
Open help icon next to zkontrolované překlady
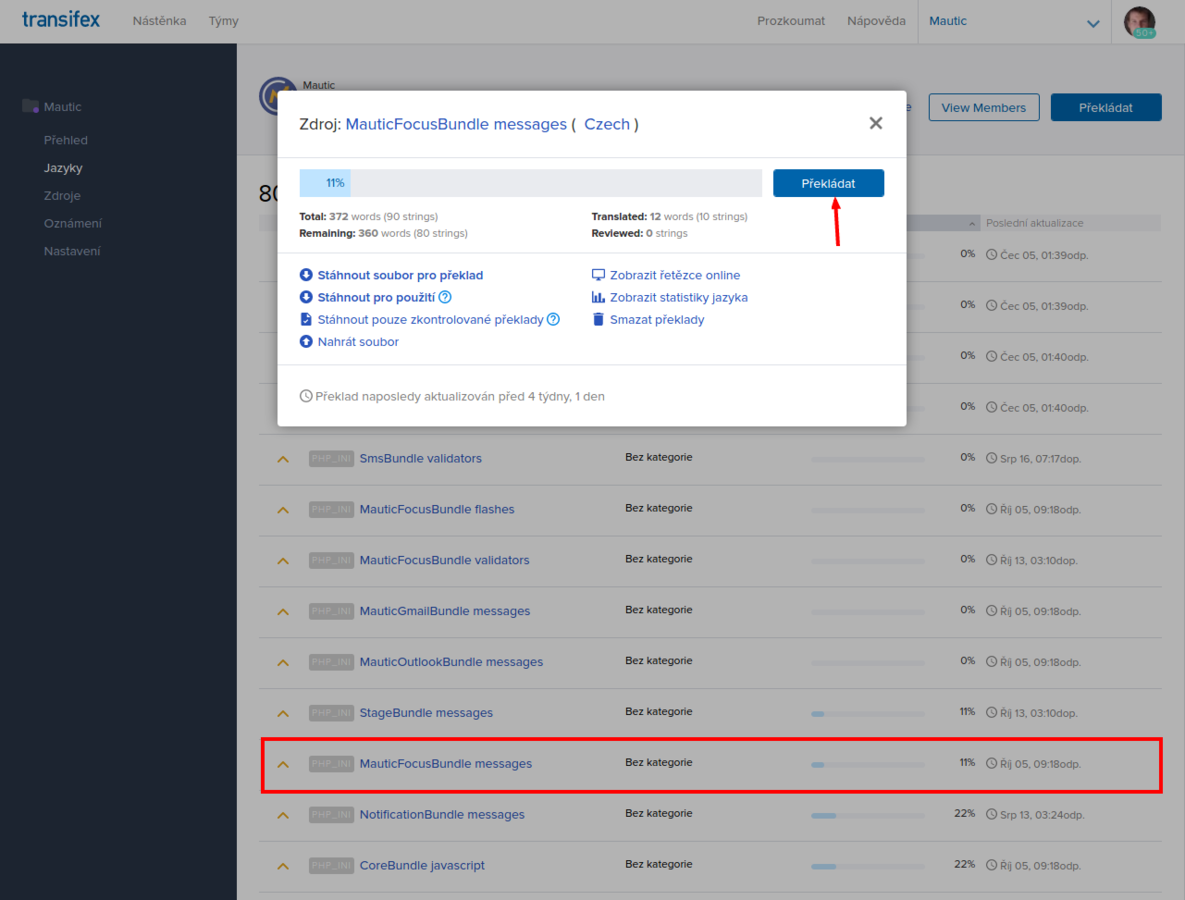click(553, 319)
